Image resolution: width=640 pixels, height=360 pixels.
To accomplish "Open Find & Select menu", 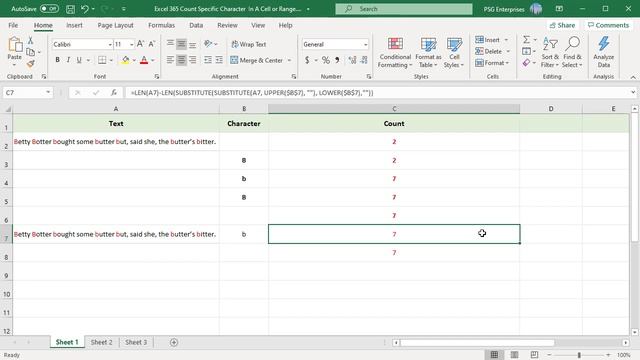I will click(572, 53).
